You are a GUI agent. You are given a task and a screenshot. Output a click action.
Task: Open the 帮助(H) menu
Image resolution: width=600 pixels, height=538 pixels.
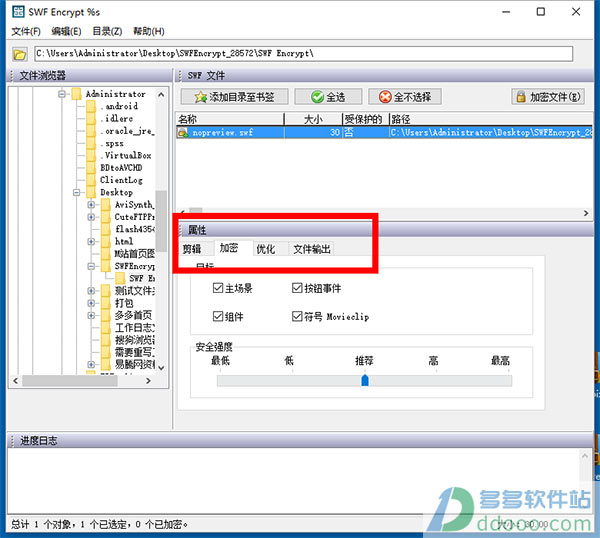(x=148, y=31)
